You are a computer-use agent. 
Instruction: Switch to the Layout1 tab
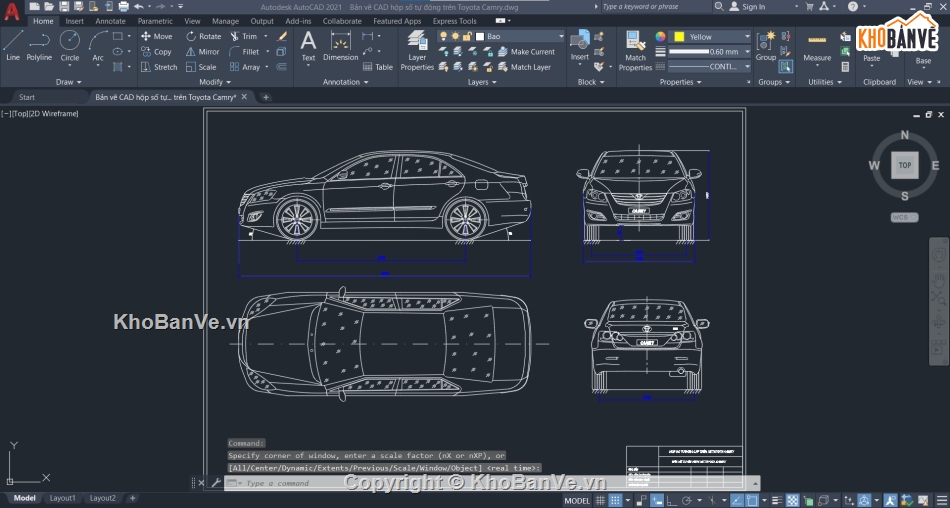(62, 498)
